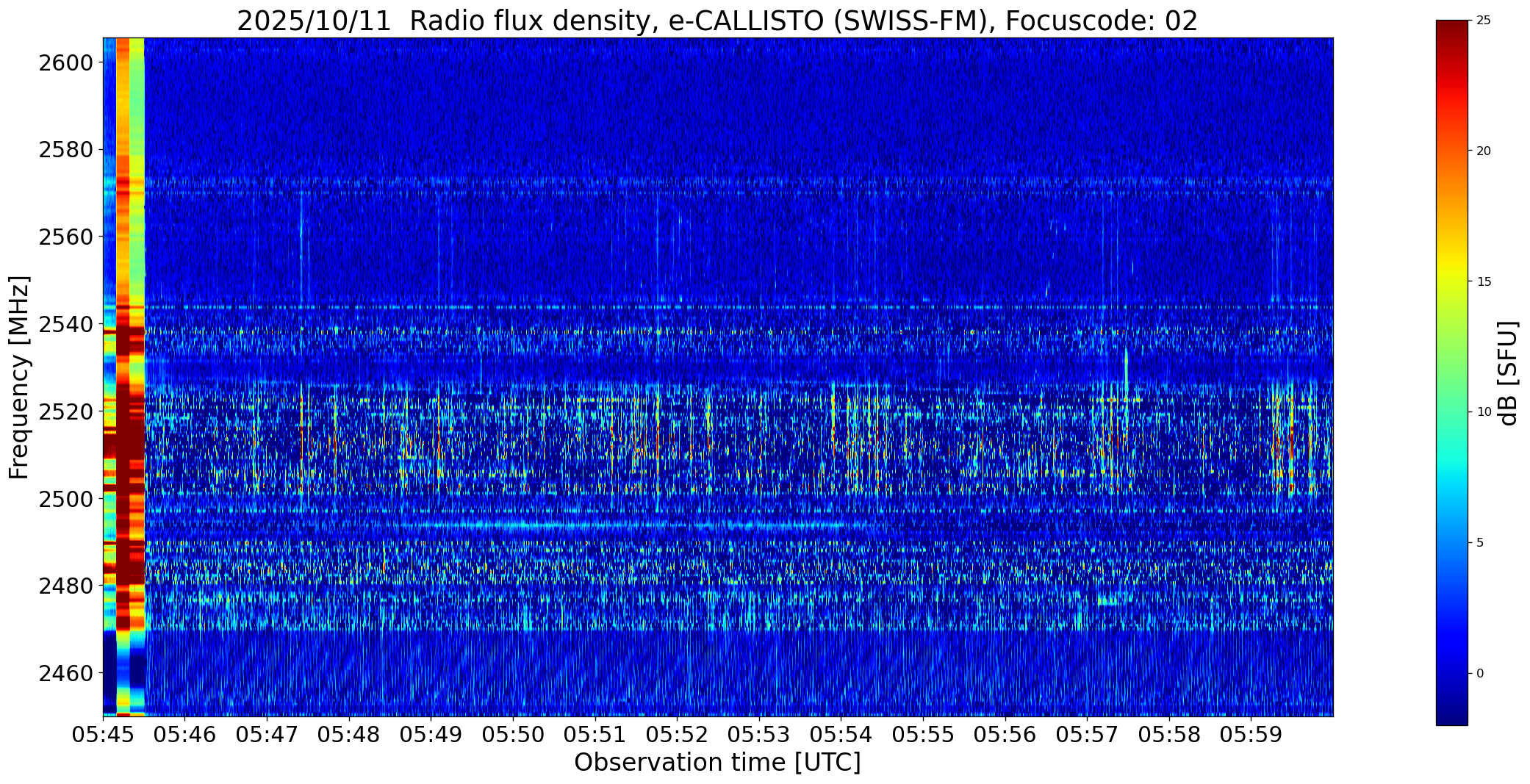Click the 2520 frequency tick label
The height and width of the screenshot is (784, 1530).
(66, 411)
